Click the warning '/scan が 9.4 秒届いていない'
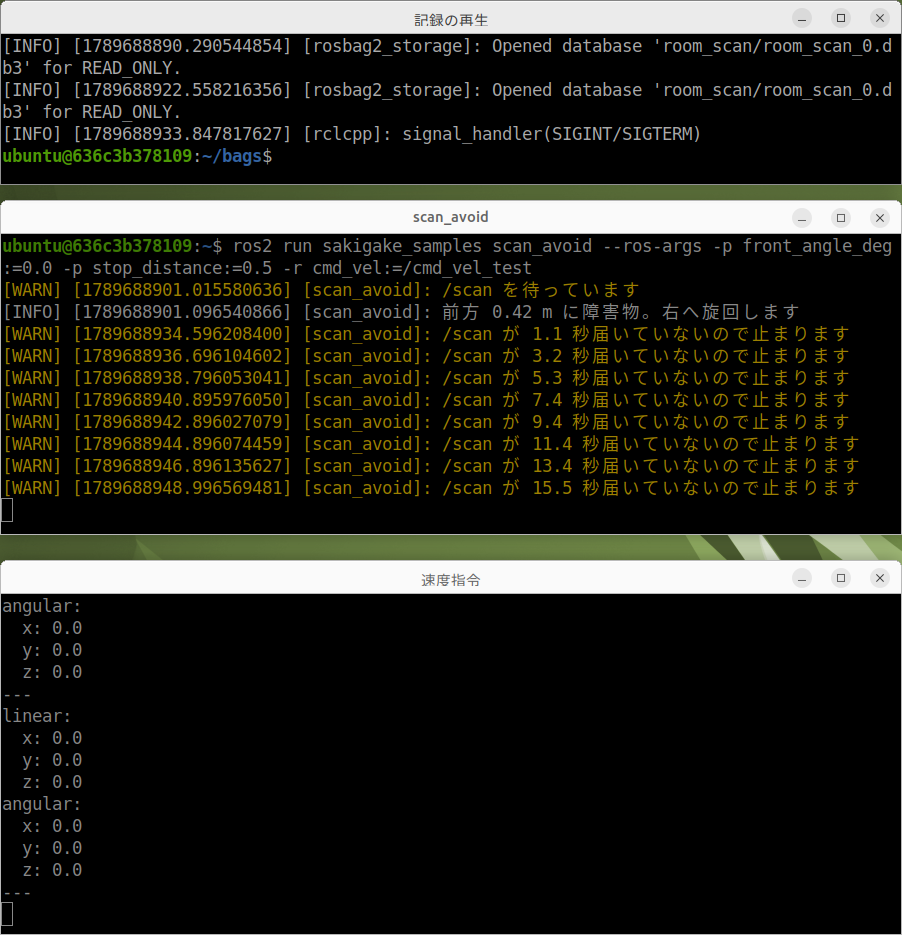 tap(426, 423)
